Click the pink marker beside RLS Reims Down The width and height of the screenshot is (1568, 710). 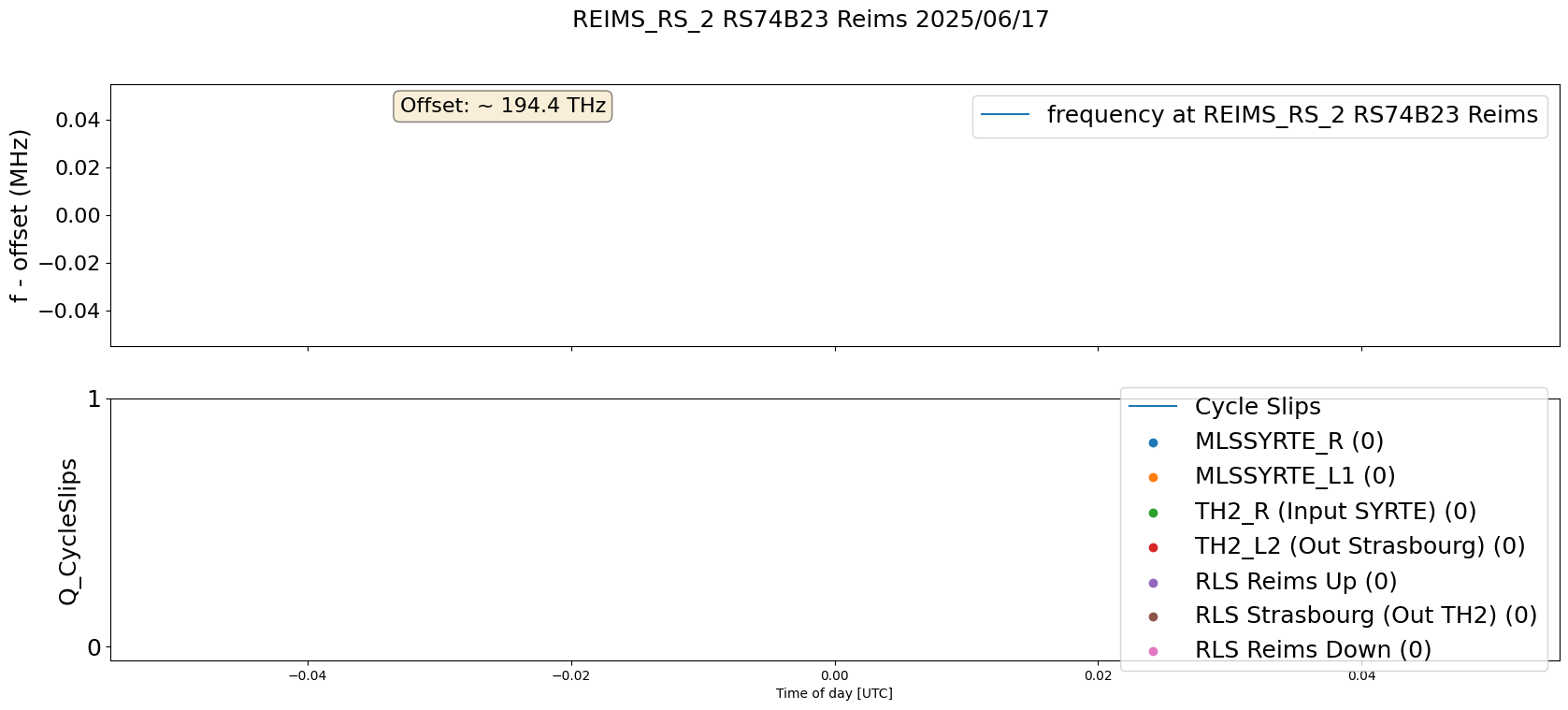(1153, 651)
